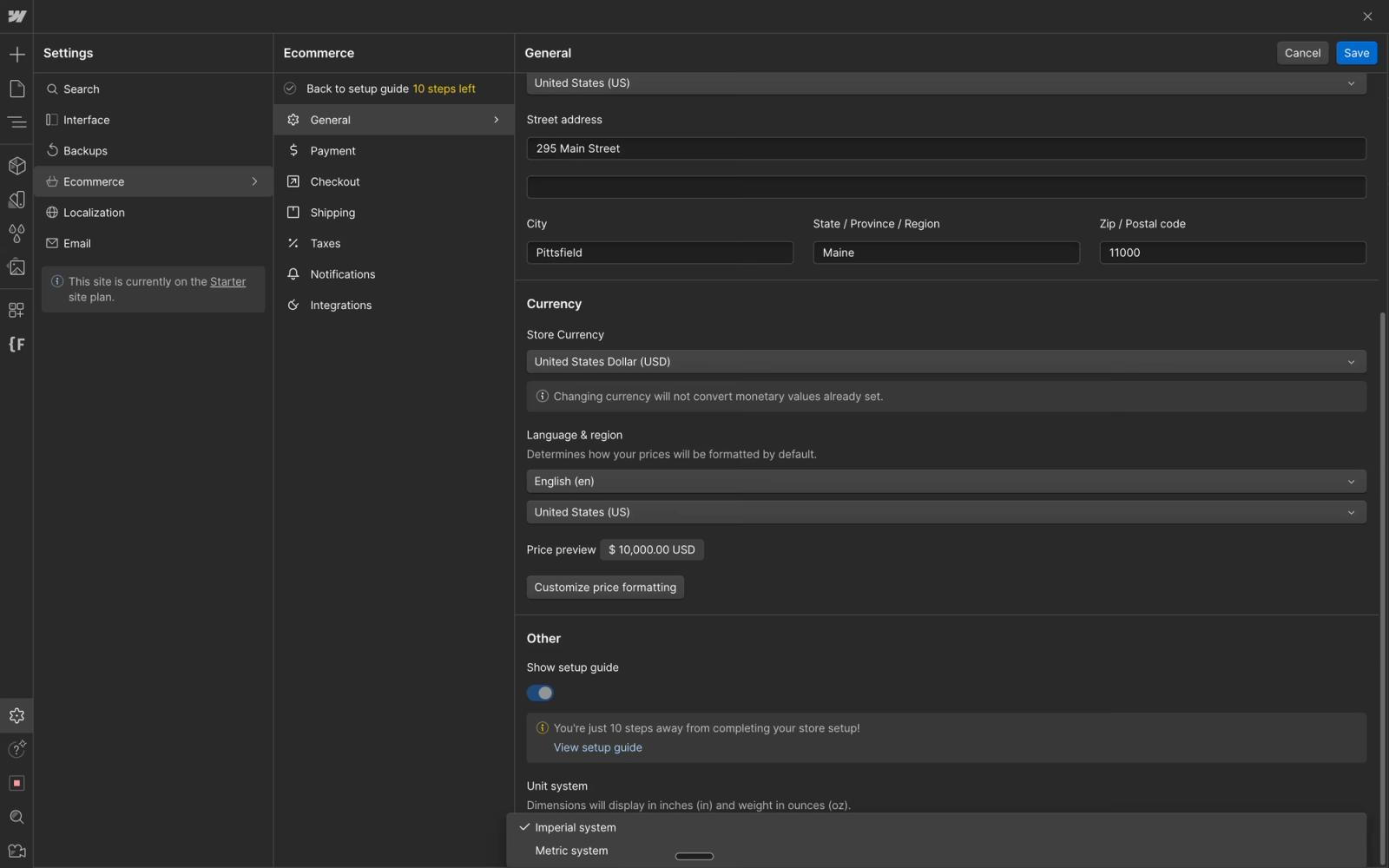The height and width of the screenshot is (868, 1389).
Task: Open the Pages panel icon
Action: coord(16,89)
